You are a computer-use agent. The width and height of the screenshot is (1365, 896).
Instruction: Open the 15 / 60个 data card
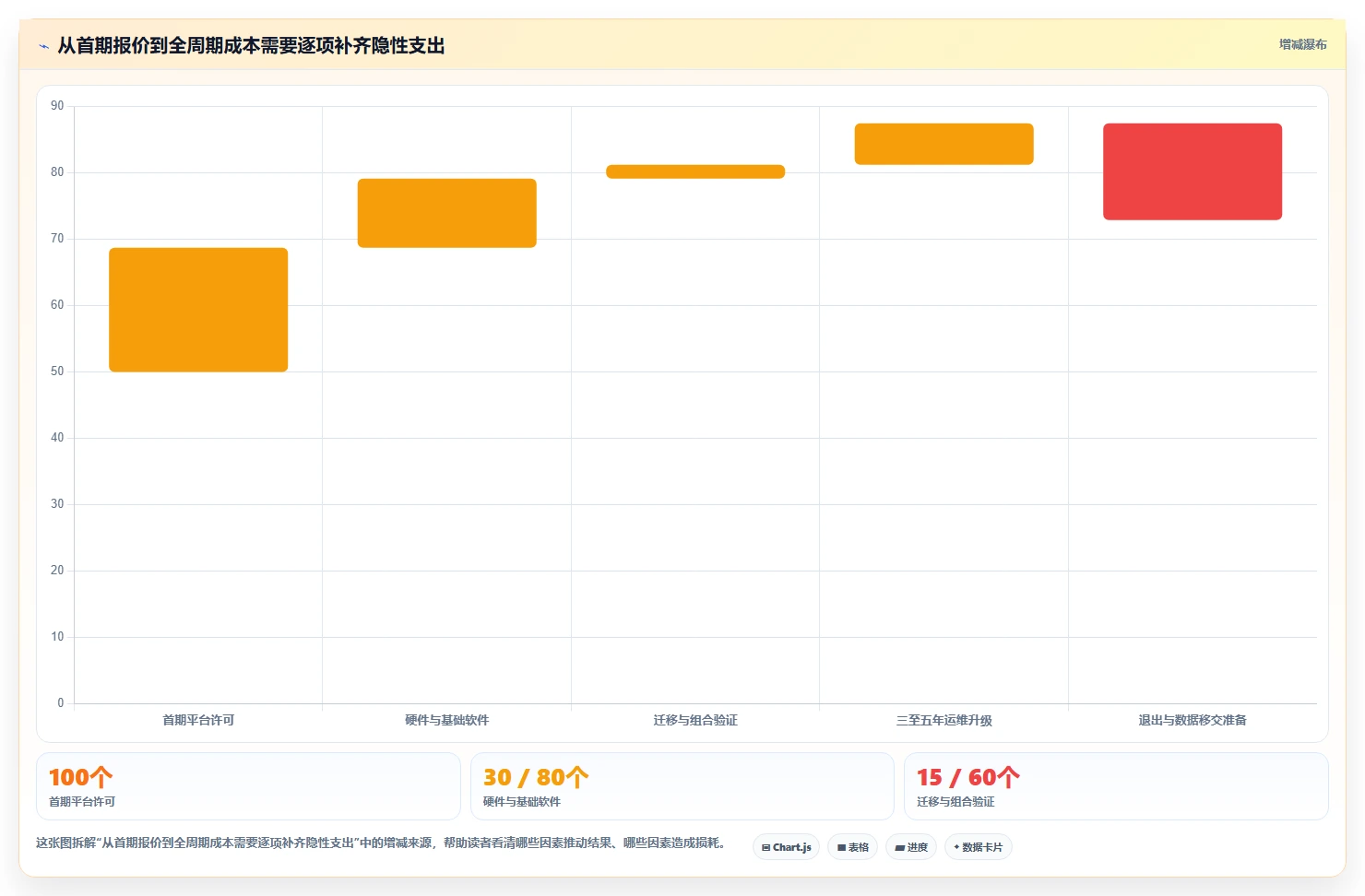tap(1116, 786)
